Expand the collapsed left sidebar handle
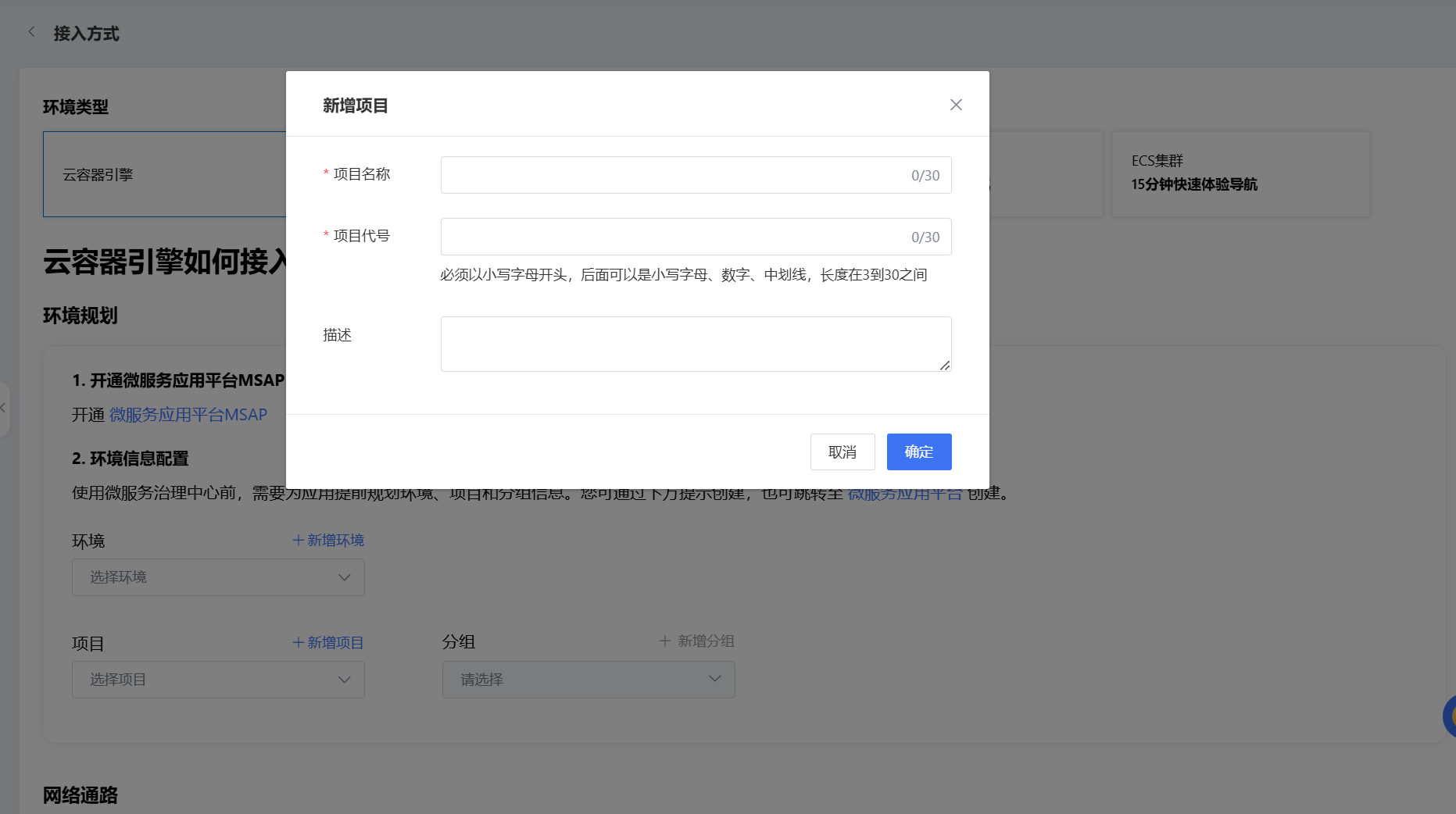1456x814 pixels. pyautogui.click(x=4, y=408)
